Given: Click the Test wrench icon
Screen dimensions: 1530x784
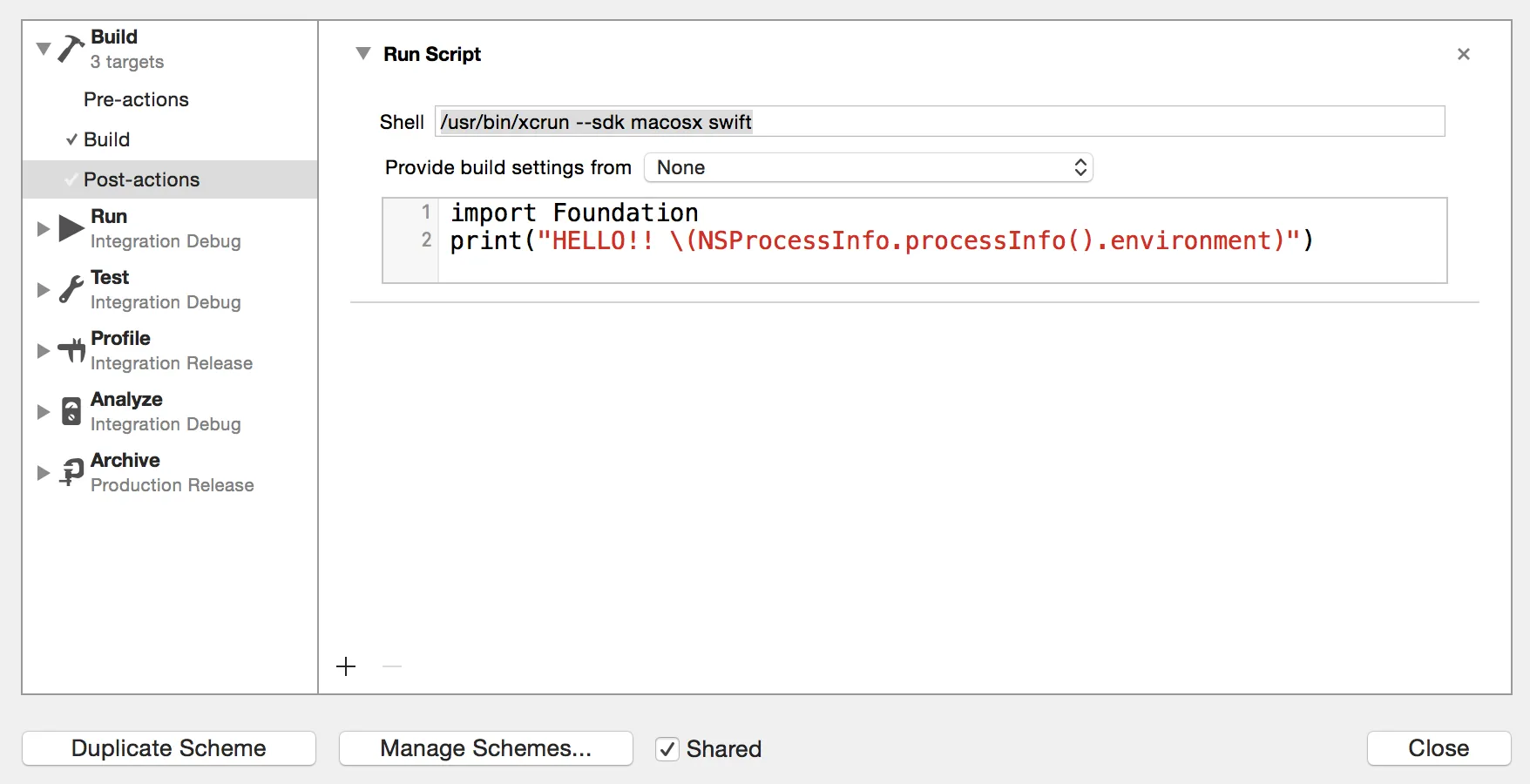Looking at the screenshot, I should pyautogui.click(x=71, y=289).
